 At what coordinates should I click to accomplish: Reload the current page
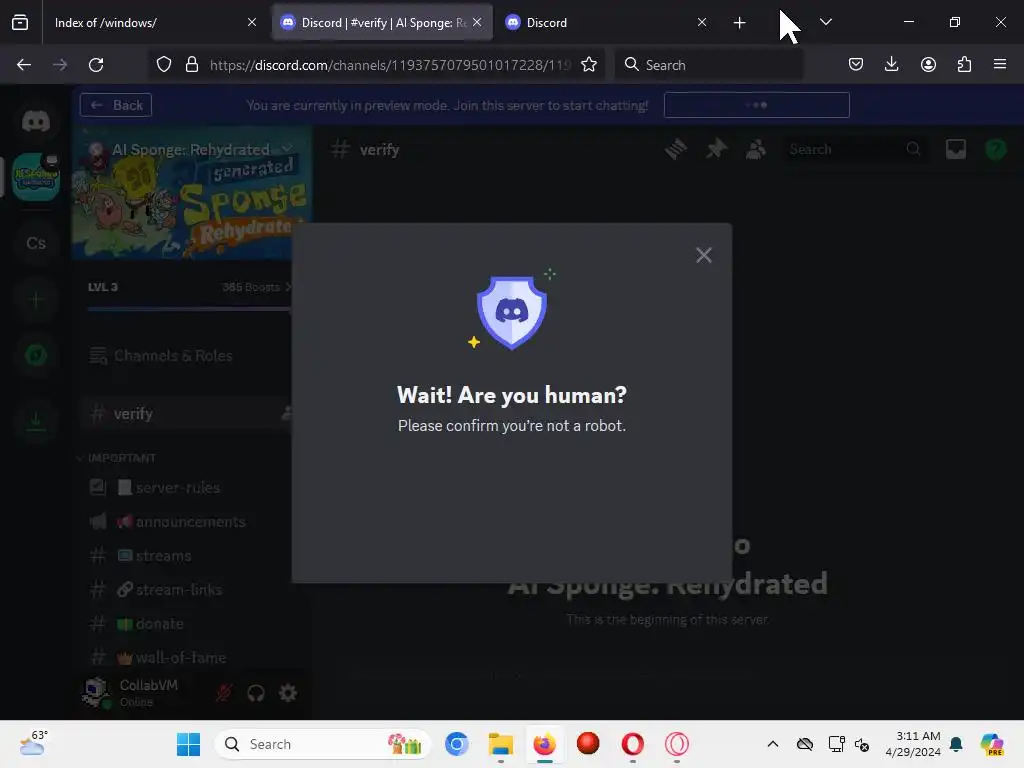point(96,65)
